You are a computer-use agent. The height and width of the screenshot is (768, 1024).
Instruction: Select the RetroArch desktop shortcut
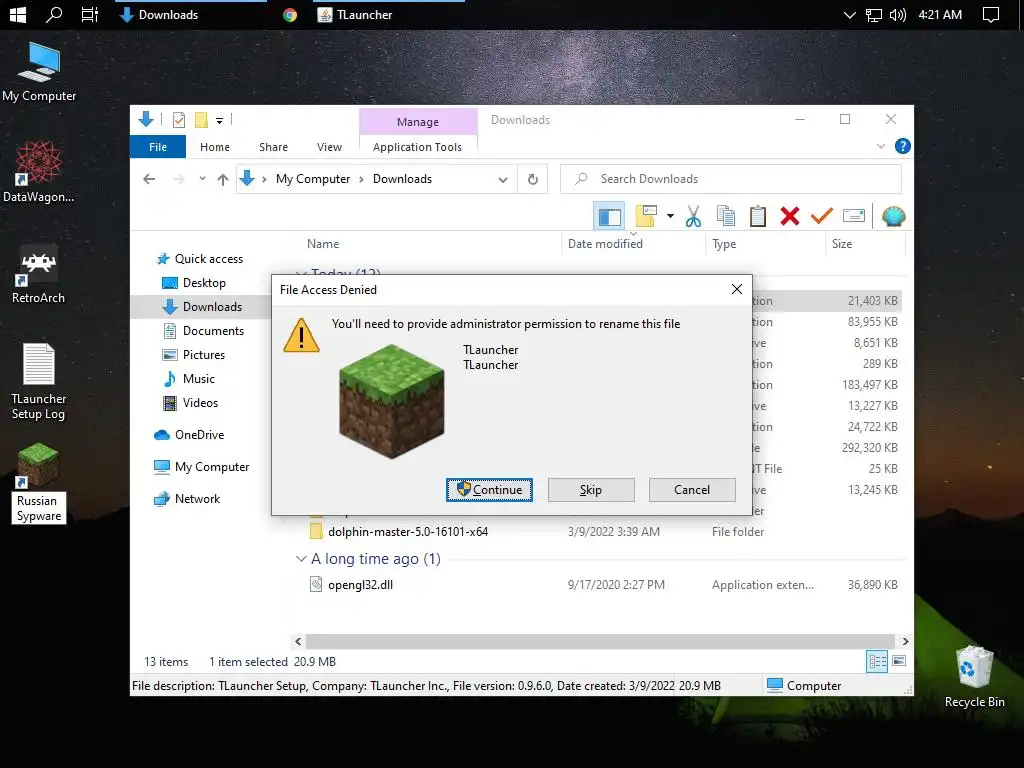pyautogui.click(x=39, y=276)
